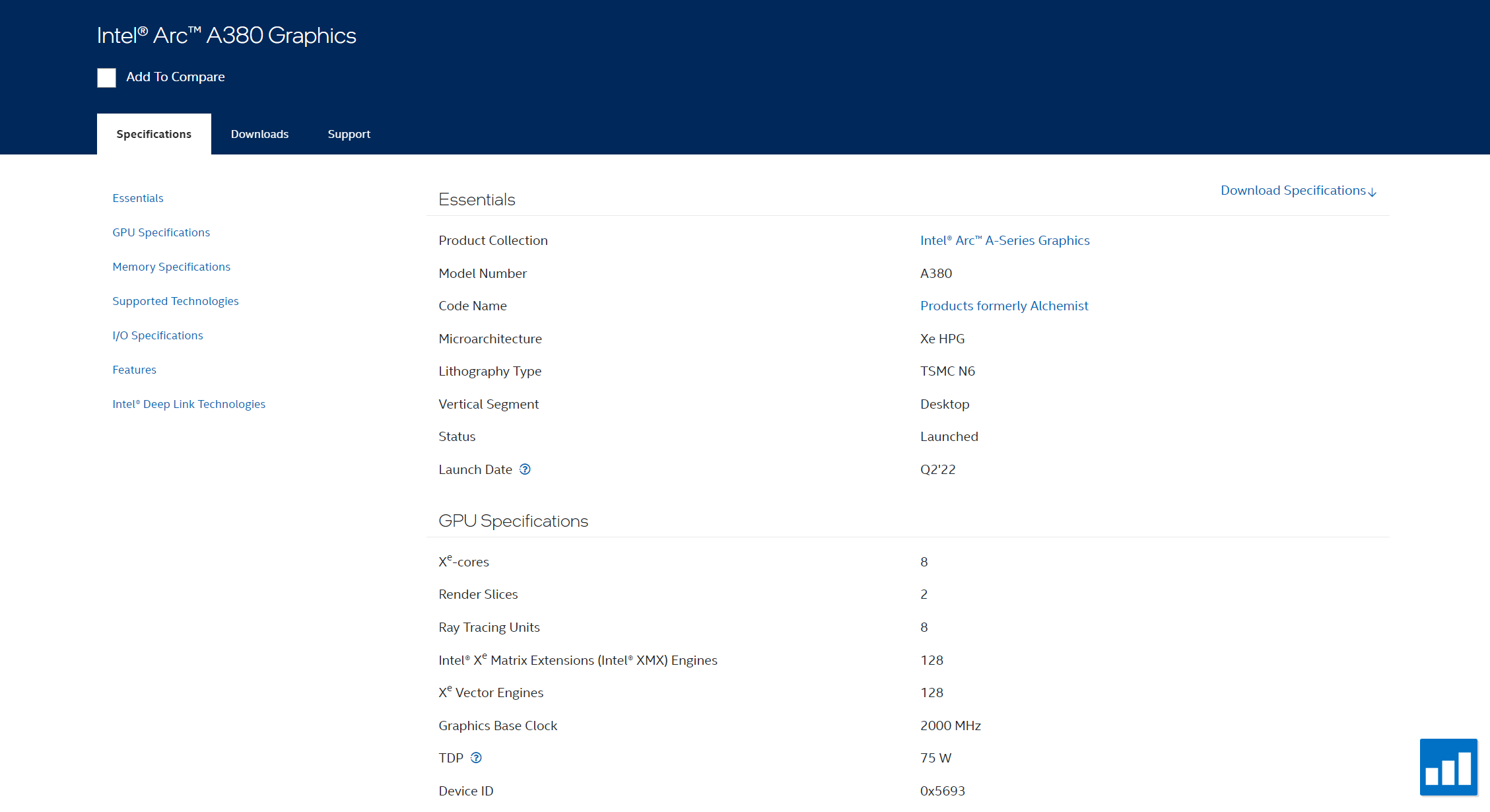This screenshot has width=1490, height=812.
Task: Go to Memory Specifications section link
Action: click(171, 267)
